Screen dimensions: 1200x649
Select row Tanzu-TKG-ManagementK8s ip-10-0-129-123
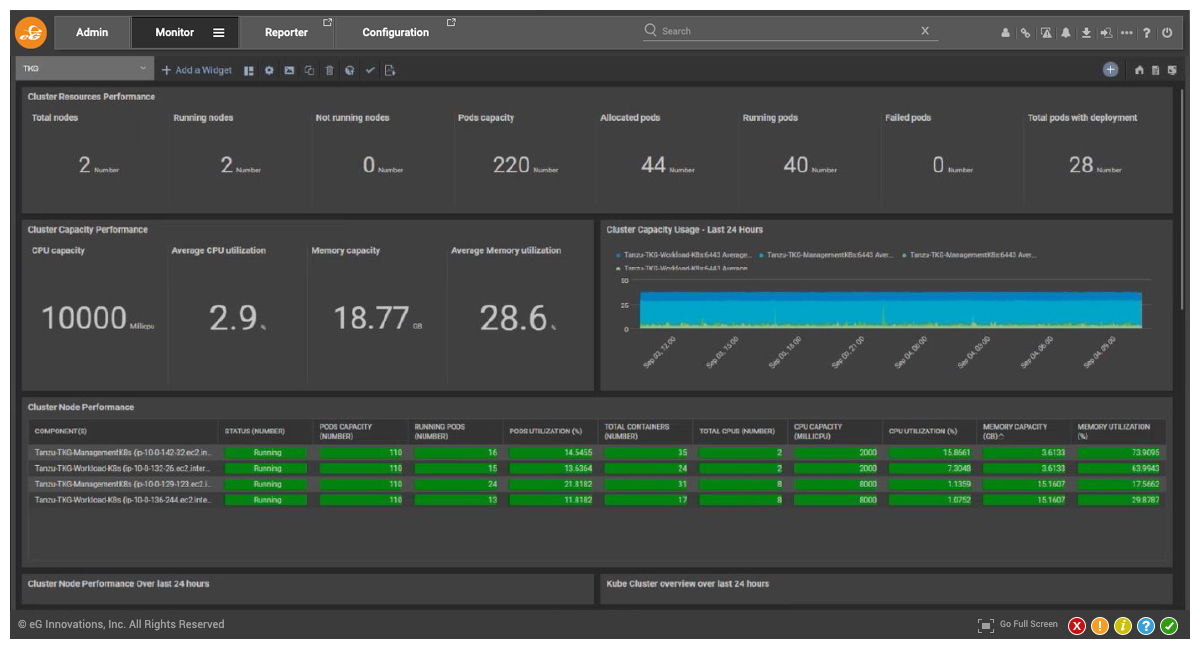coord(597,484)
